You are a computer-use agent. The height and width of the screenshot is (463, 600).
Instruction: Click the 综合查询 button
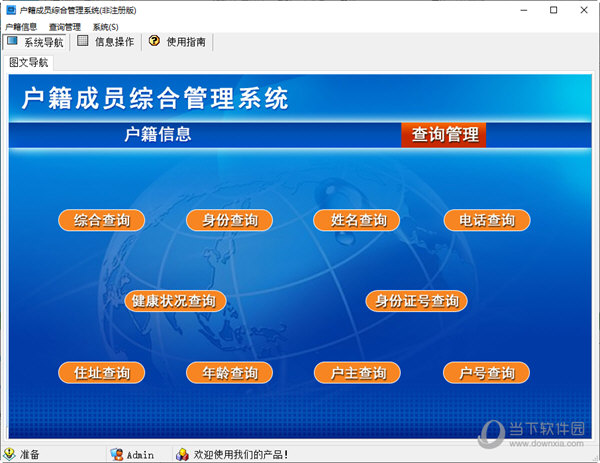coord(101,220)
